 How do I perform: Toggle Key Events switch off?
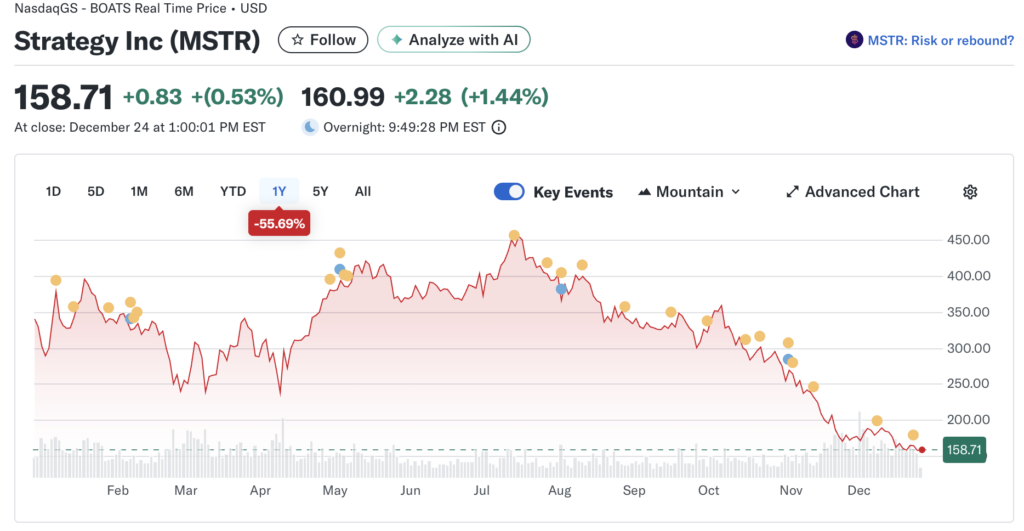[509, 192]
